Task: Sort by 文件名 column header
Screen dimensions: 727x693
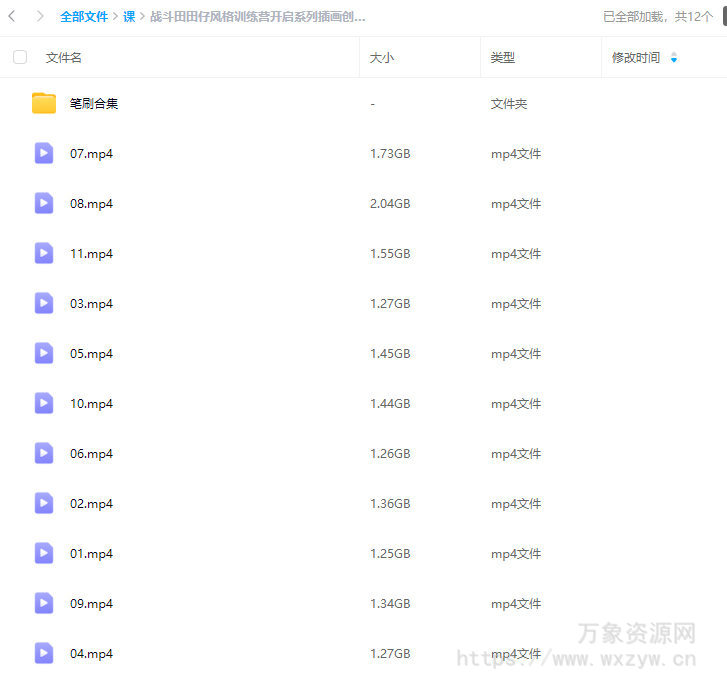Action: coord(64,57)
